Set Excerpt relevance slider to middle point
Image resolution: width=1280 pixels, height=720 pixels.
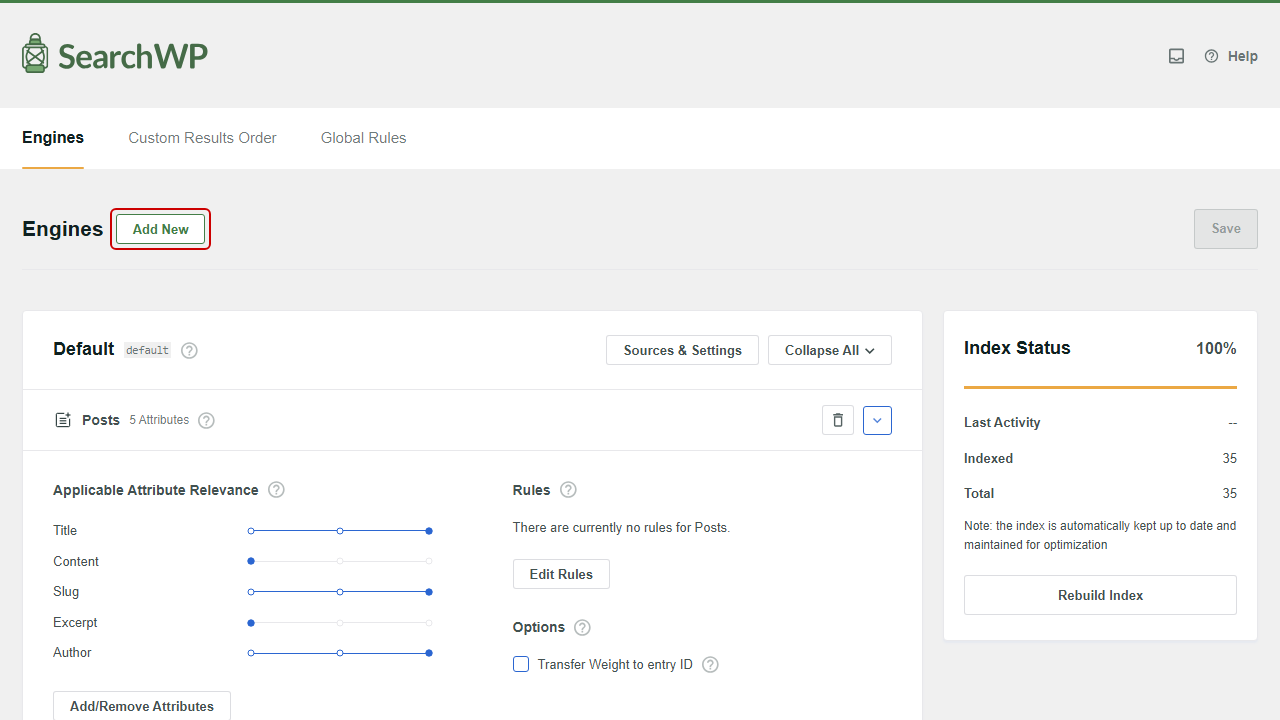tap(340, 623)
